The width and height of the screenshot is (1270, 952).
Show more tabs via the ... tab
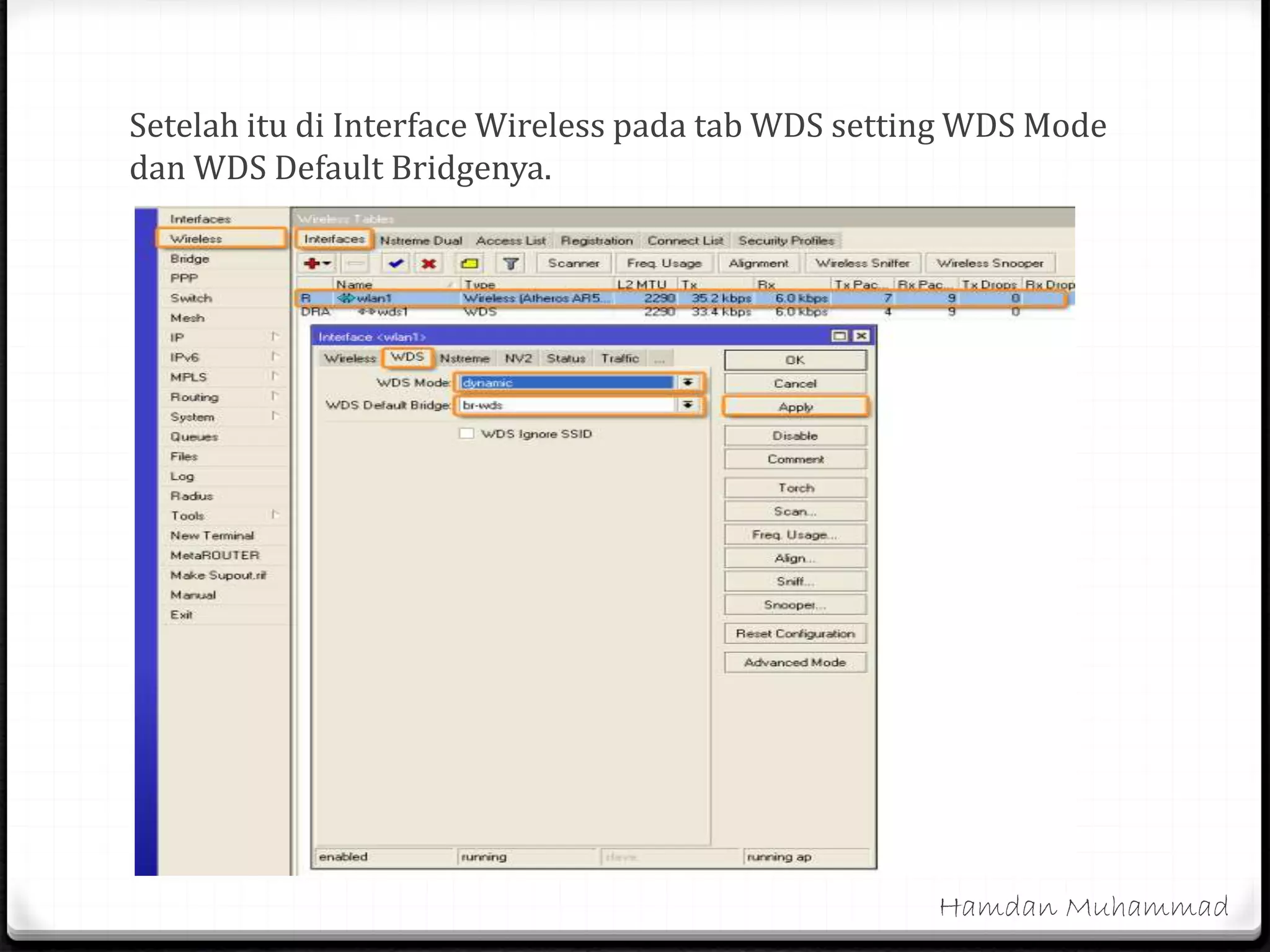660,358
